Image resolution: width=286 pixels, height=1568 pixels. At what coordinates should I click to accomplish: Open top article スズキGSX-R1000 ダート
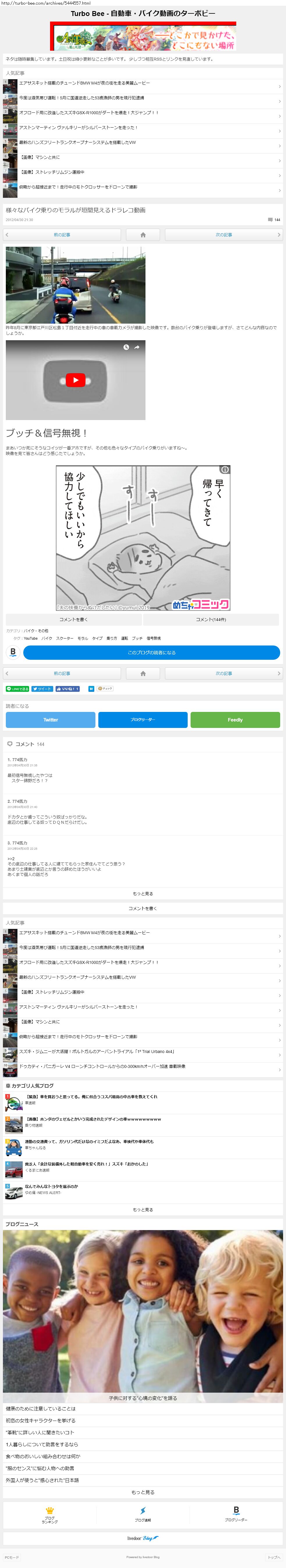(x=143, y=116)
